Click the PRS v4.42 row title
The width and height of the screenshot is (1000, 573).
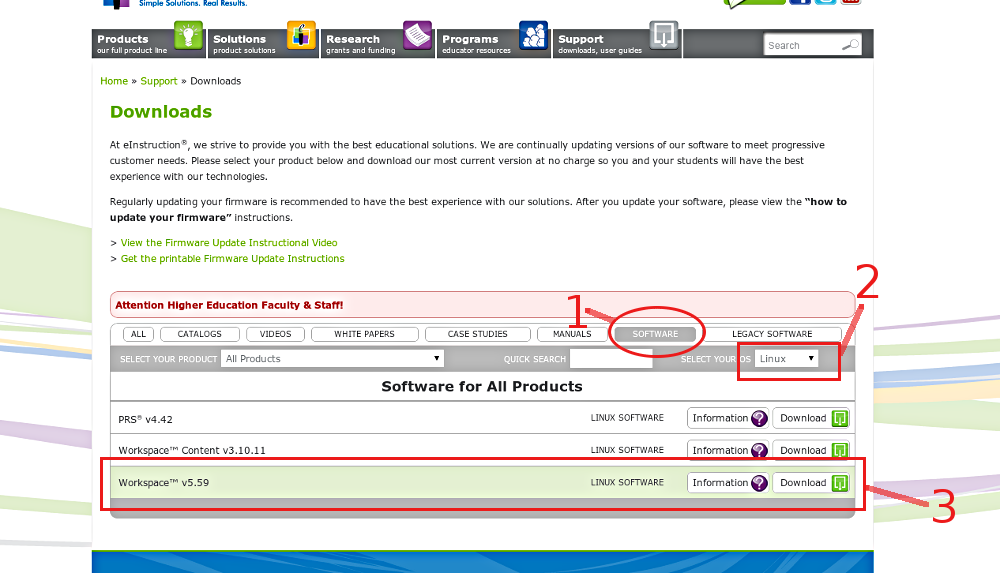click(145, 419)
